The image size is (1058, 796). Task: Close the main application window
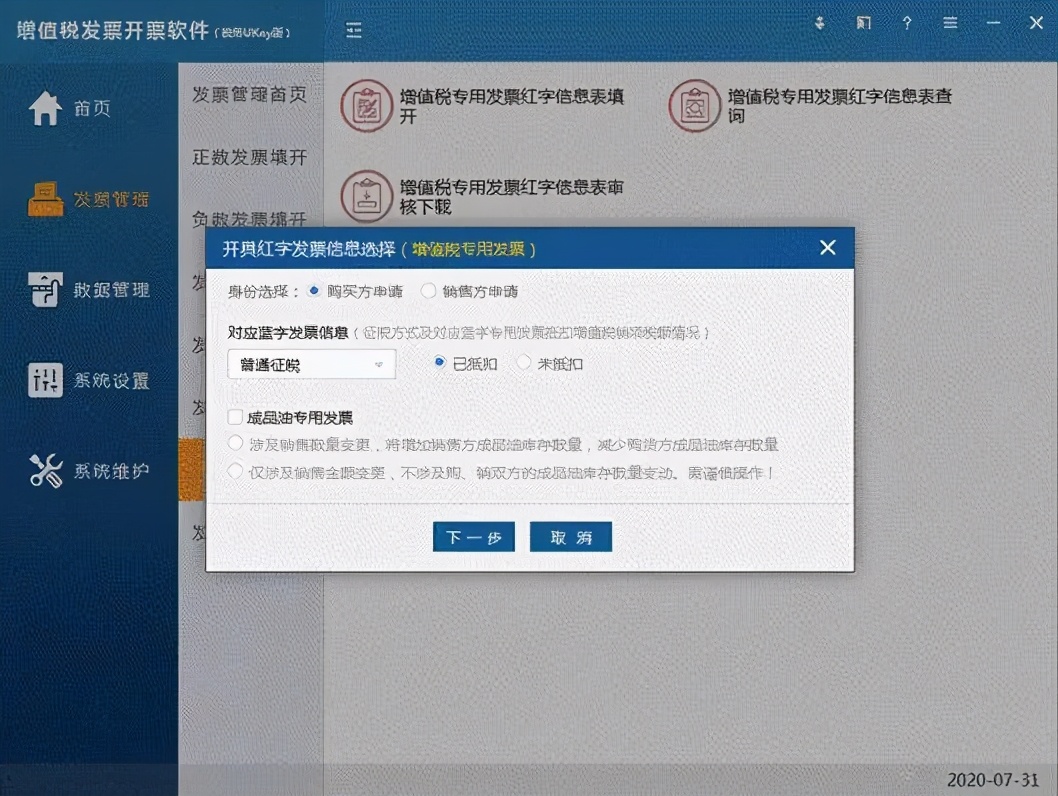pos(1036,24)
